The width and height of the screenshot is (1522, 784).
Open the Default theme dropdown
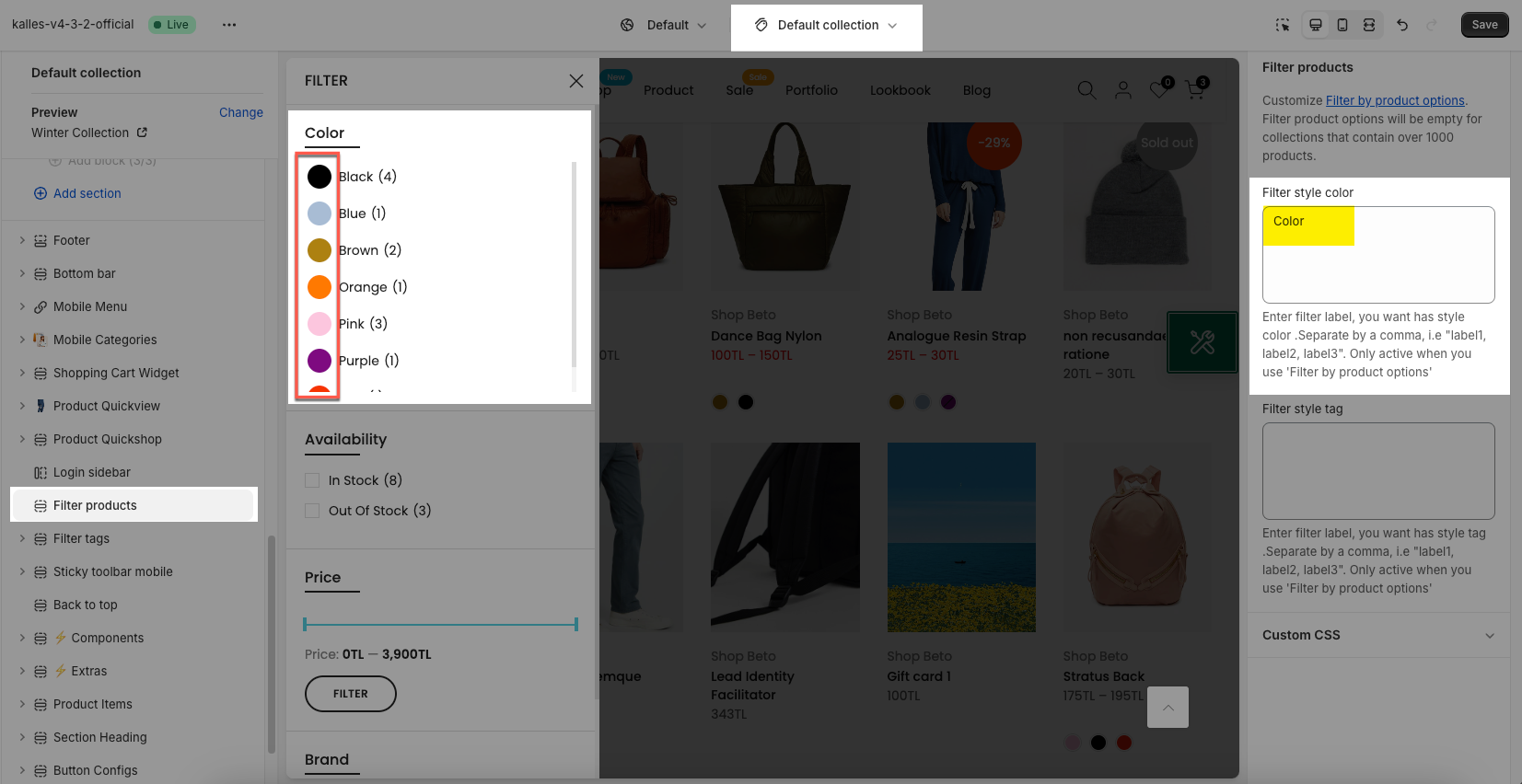click(664, 25)
